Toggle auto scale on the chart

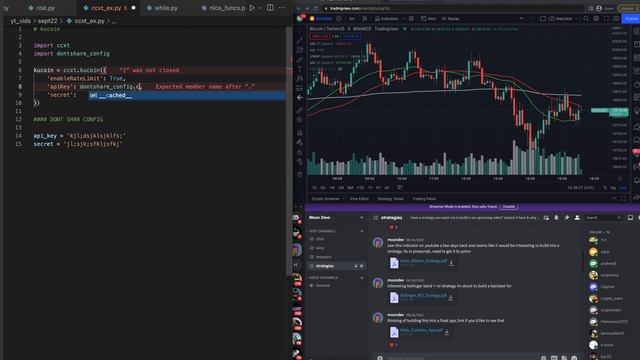[x=623, y=188]
